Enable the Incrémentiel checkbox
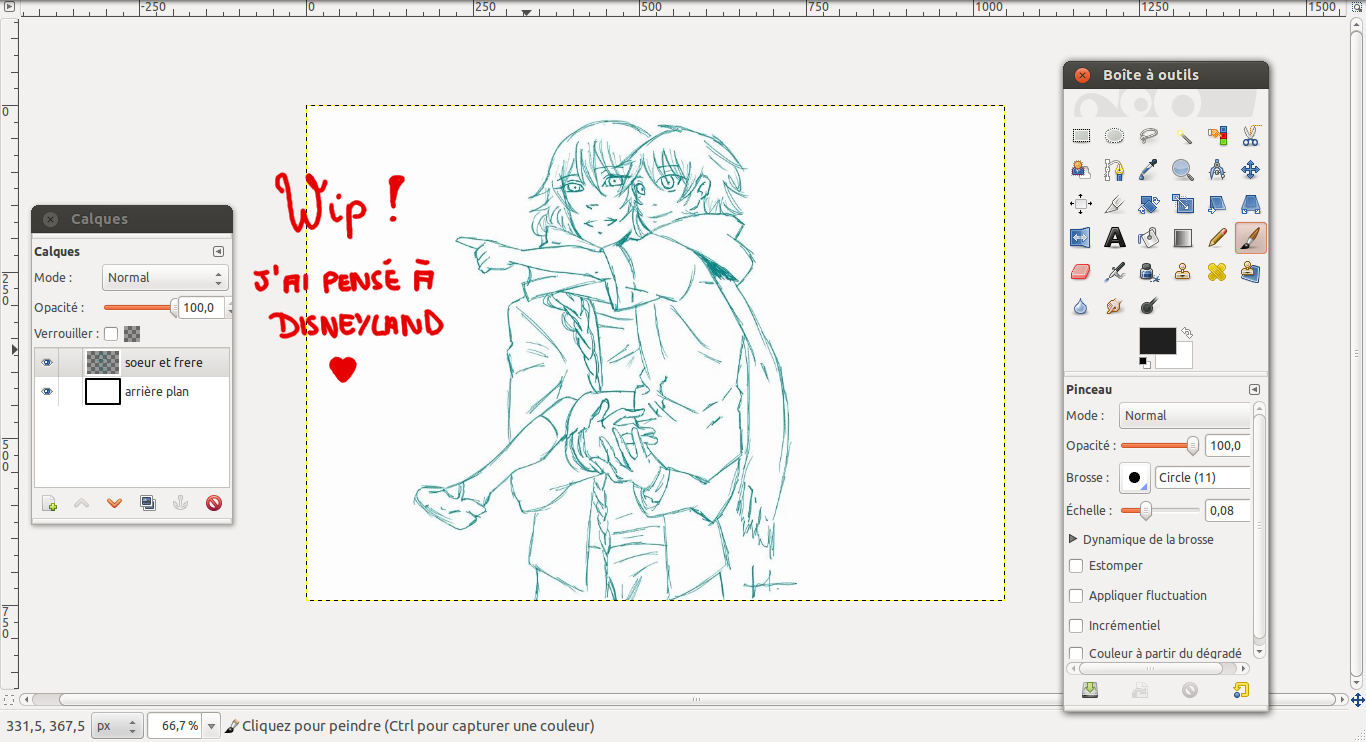1366x742 pixels. pyautogui.click(x=1076, y=626)
